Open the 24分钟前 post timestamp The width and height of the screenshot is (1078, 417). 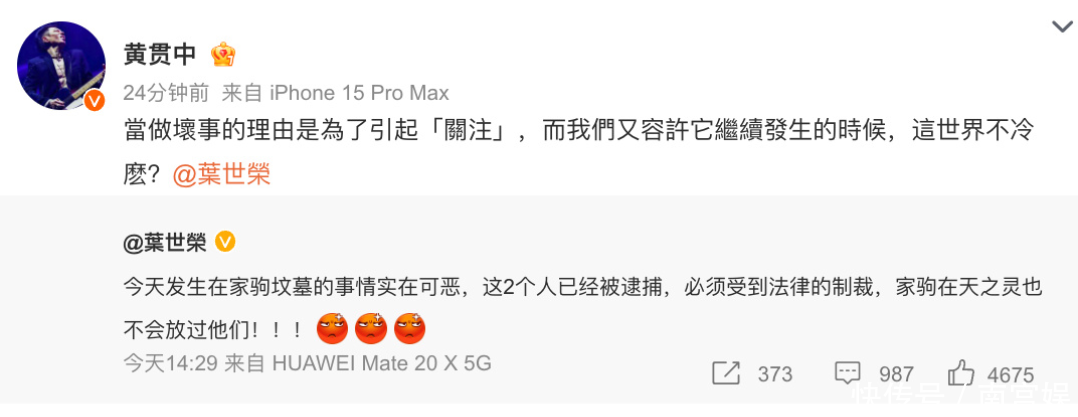(x=166, y=93)
